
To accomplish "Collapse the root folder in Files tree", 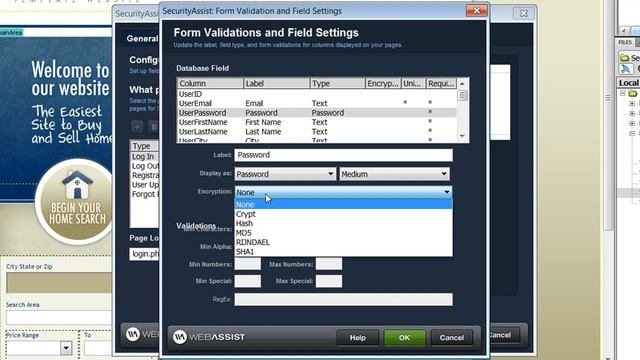I will pos(623,93).
